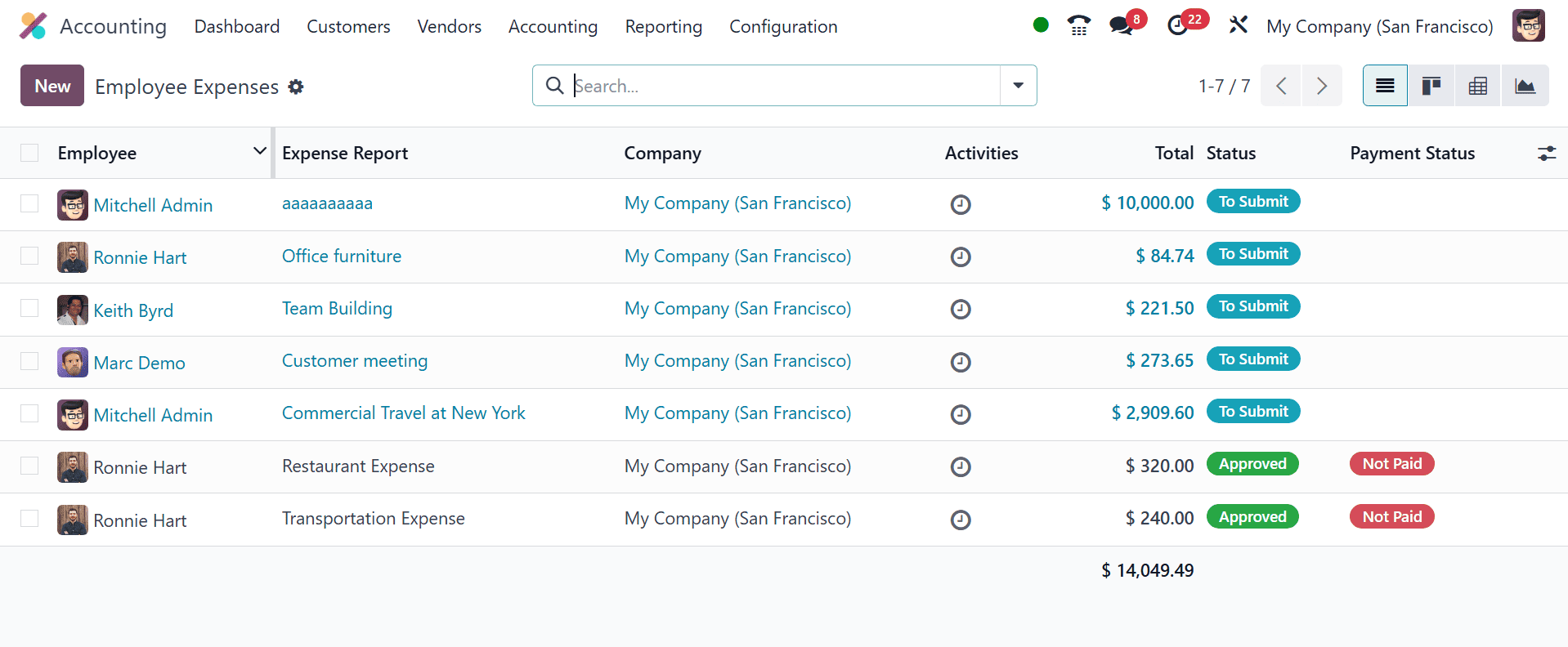Click To Submit badge on $ 10,000.00 row
The width and height of the screenshot is (1568, 647).
coord(1253,201)
